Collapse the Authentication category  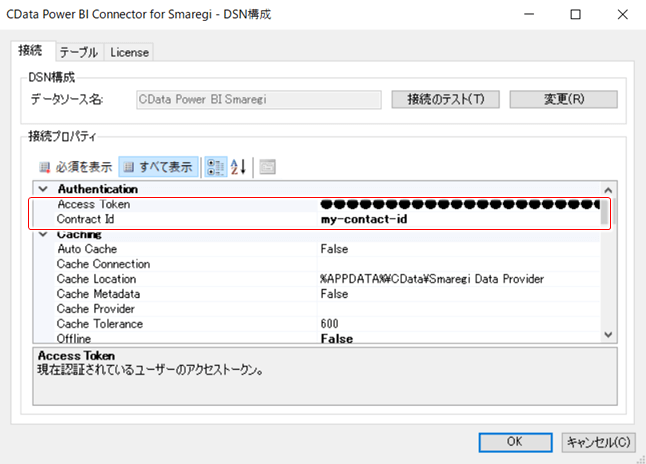(43, 189)
